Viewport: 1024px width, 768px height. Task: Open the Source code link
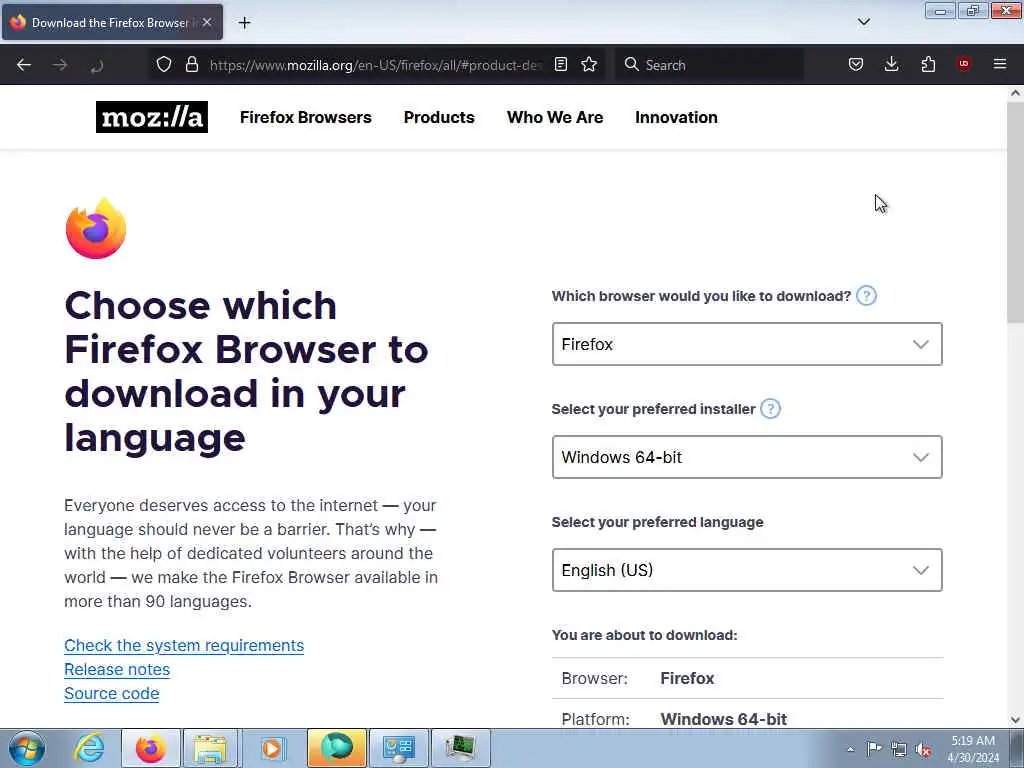tap(112, 694)
